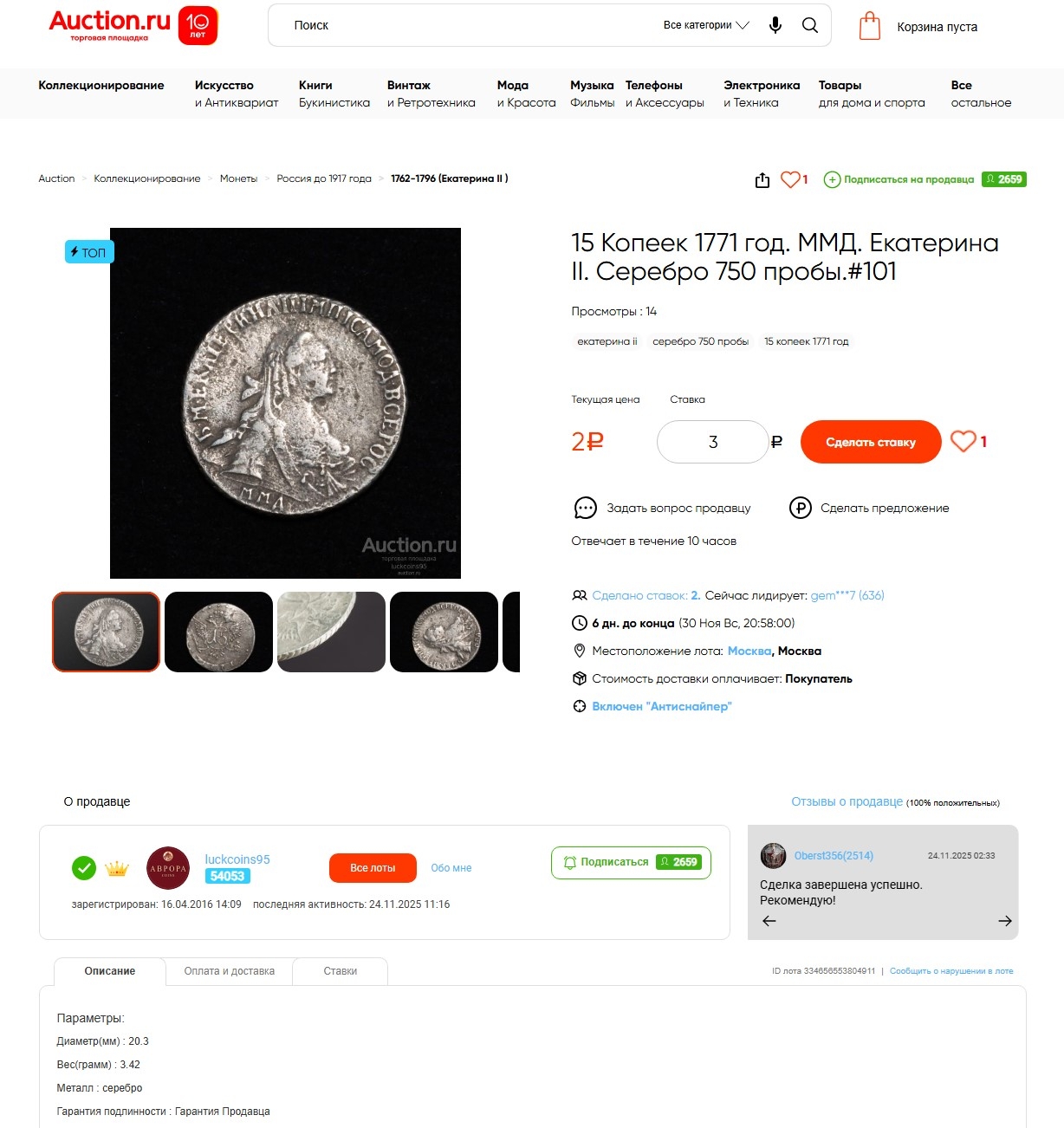Click the bid amount input field
The image size is (1064, 1128).
[x=713, y=442]
